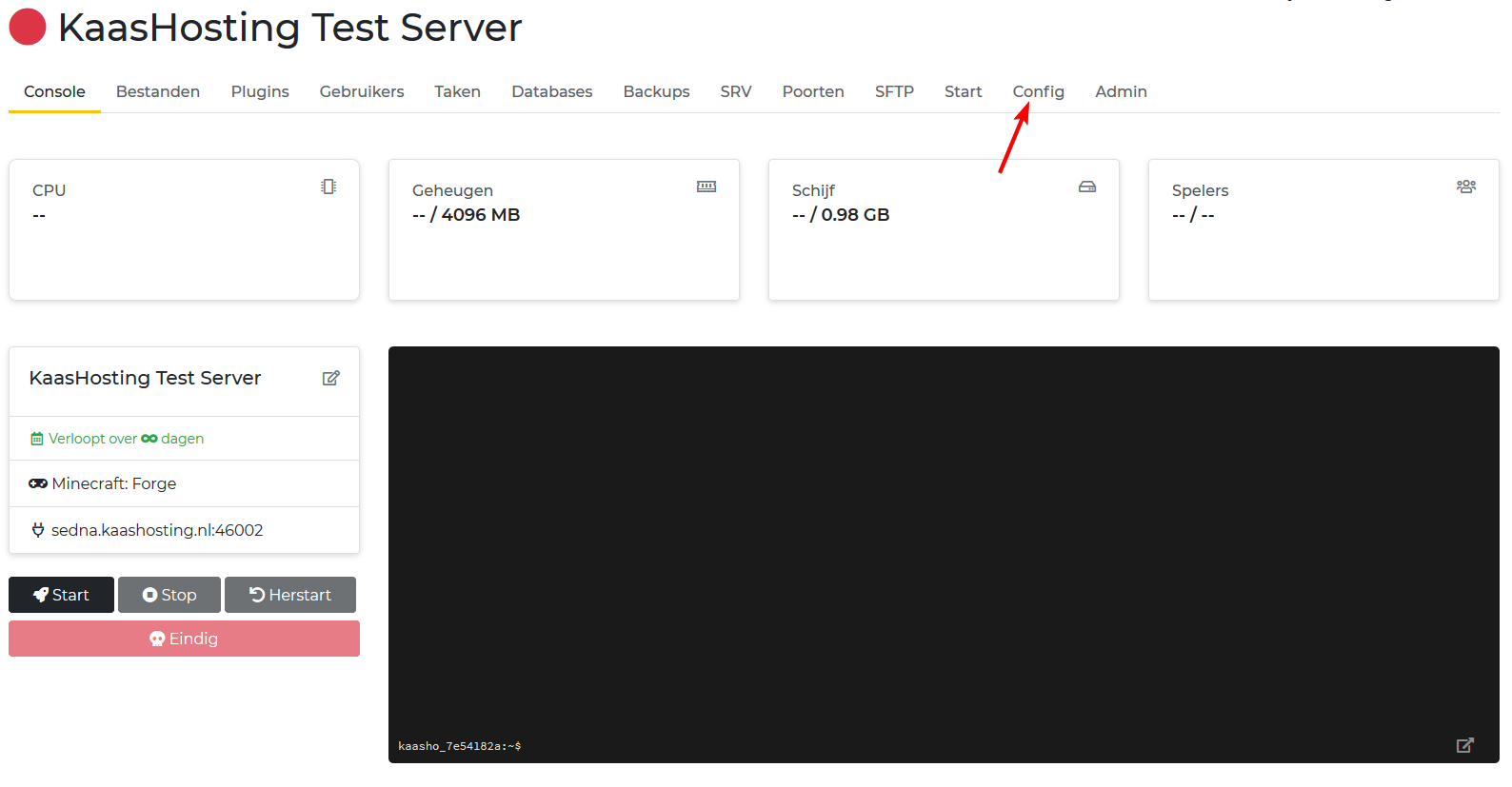Image resolution: width=1512 pixels, height=787 pixels.
Task: Click the plug icon next to server address
Action: [x=38, y=530]
